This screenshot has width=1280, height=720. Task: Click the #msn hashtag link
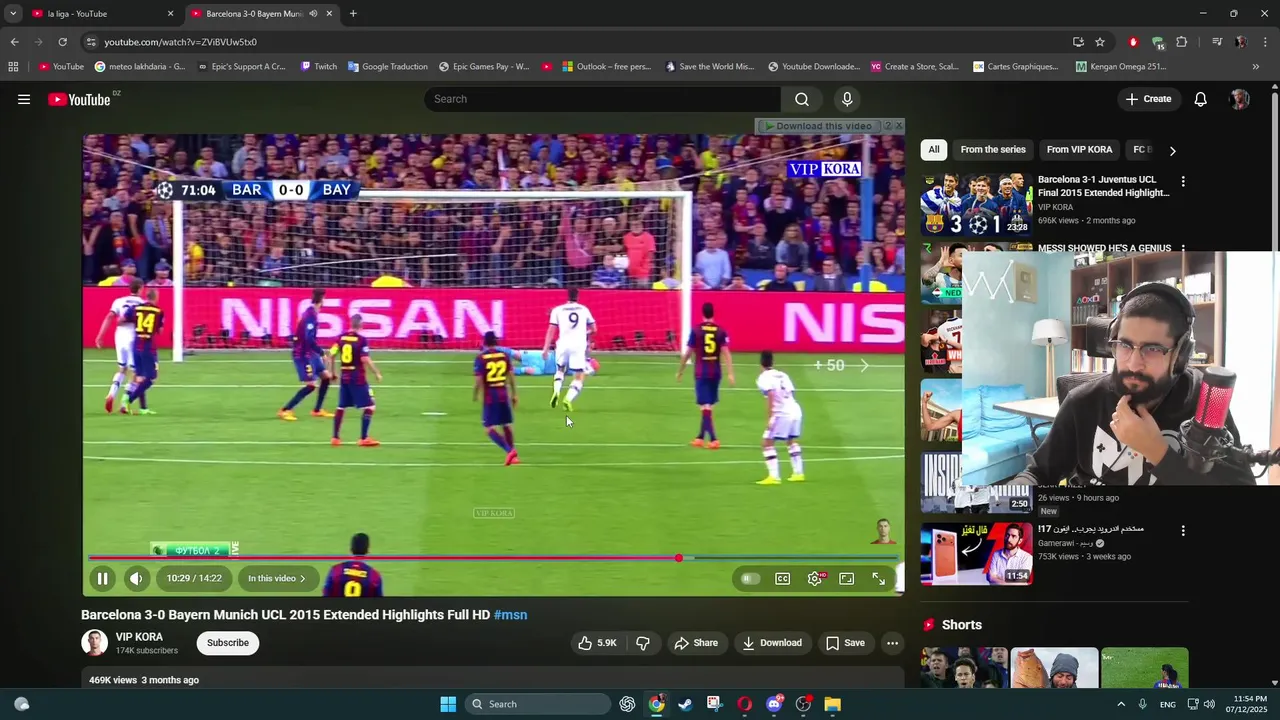(510, 615)
